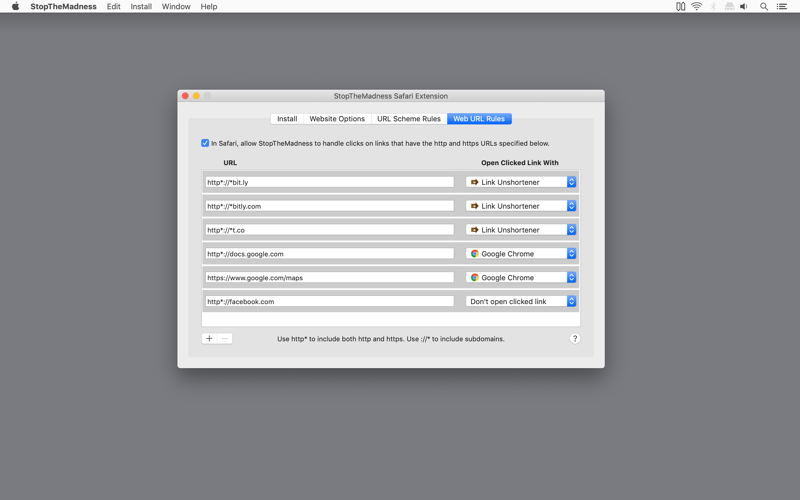Click the help question mark button
Image resolution: width=800 pixels, height=500 pixels.
[x=574, y=338]
